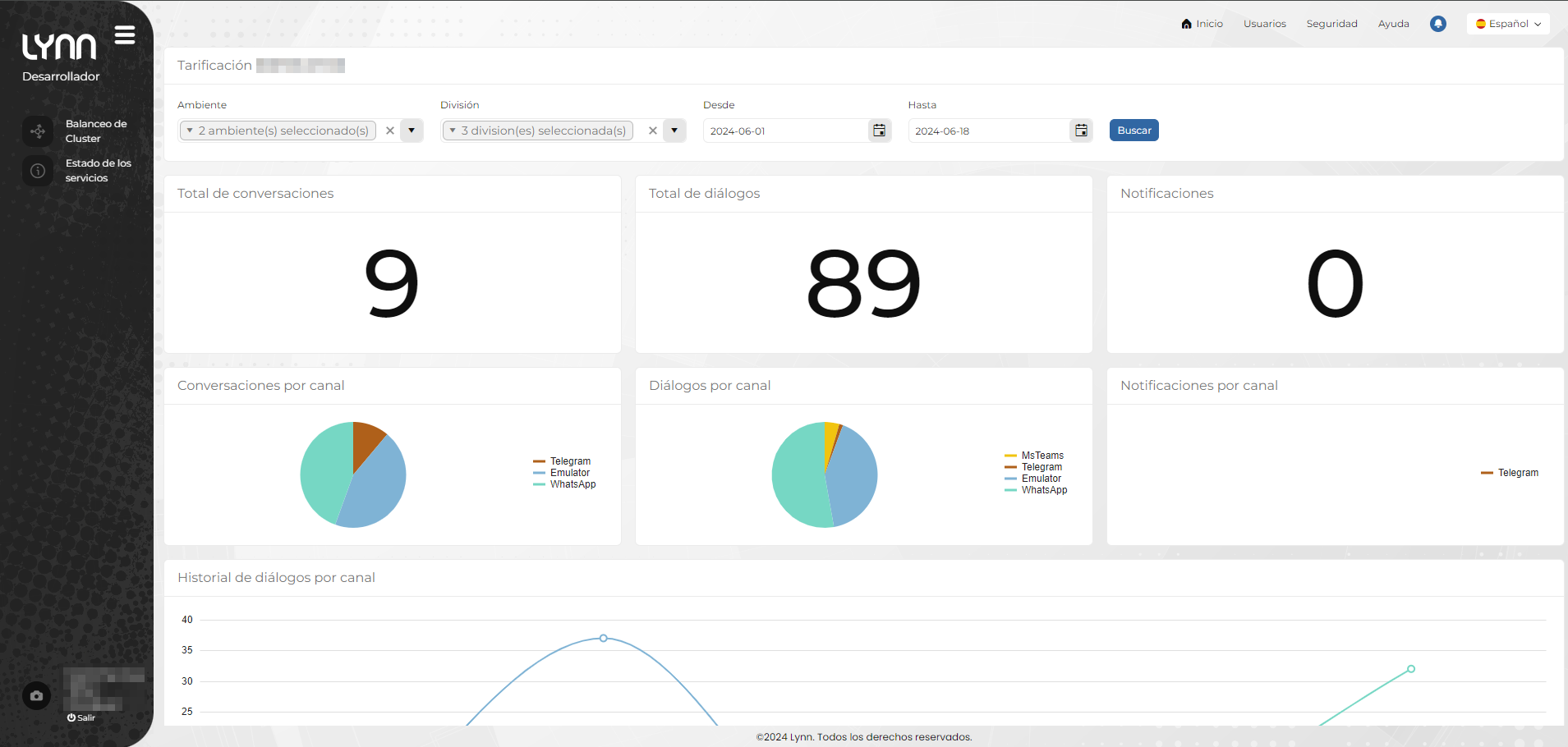Go to Usuarios menu
Viewport: 1568px width, 747px height.
tap(1264, 24)
